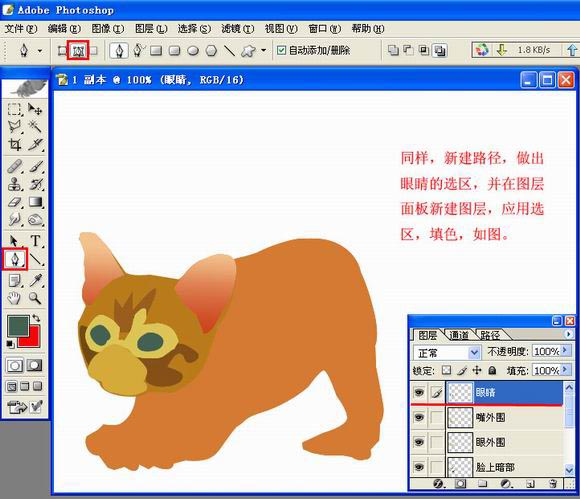Select the Hand tool
Image resolution: width=580 pixels, height=499 pixels.
click(14, 298)
